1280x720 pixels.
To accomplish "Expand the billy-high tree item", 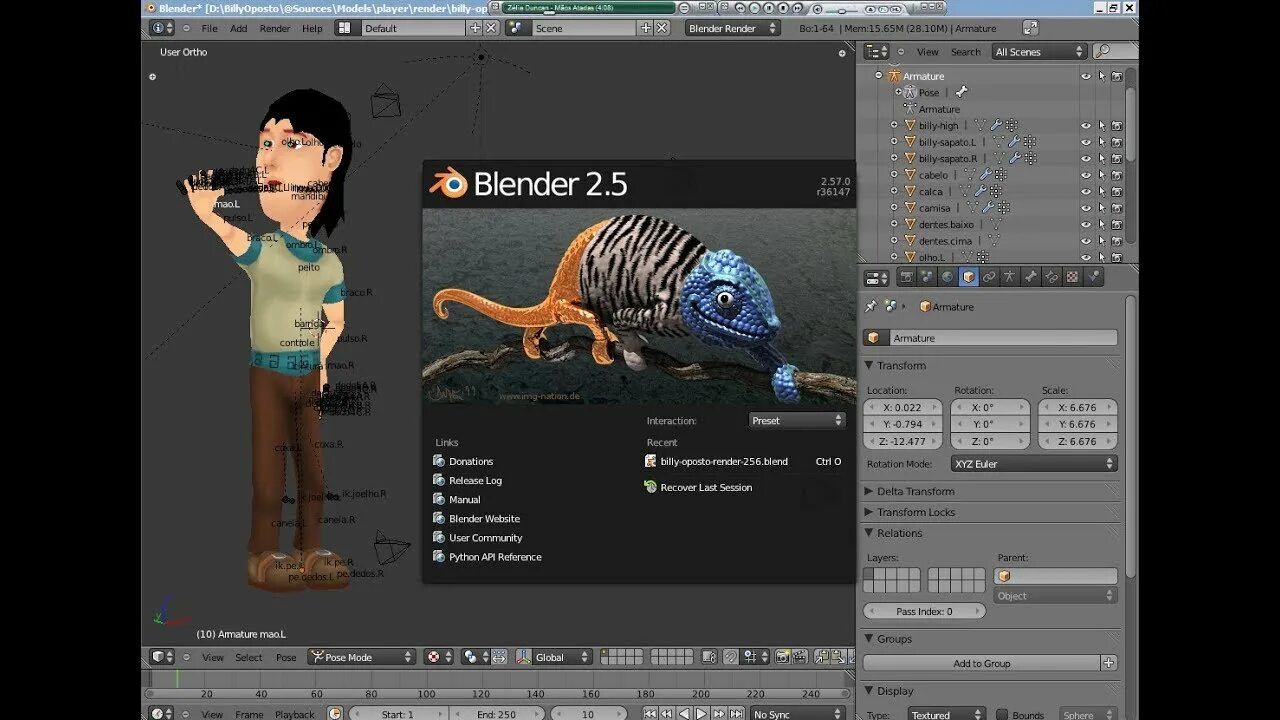I will tap(894, 126).
